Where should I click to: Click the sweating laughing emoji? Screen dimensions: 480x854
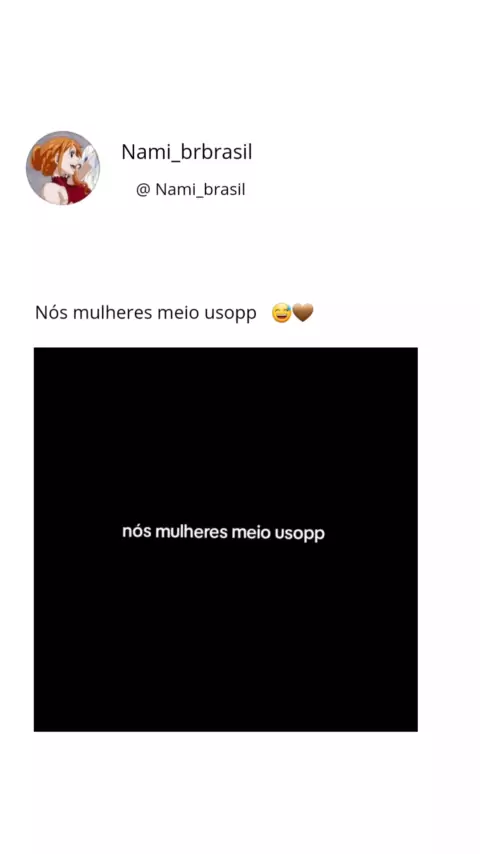(281, 313)
